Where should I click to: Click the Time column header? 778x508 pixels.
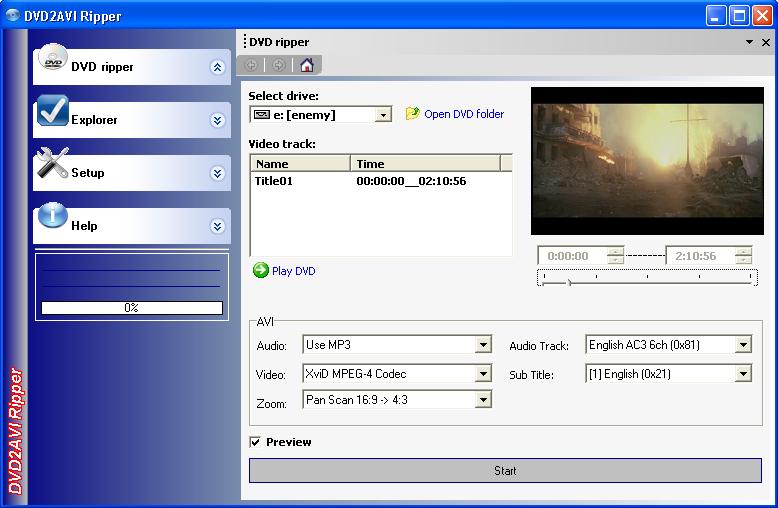coord(426,164)
